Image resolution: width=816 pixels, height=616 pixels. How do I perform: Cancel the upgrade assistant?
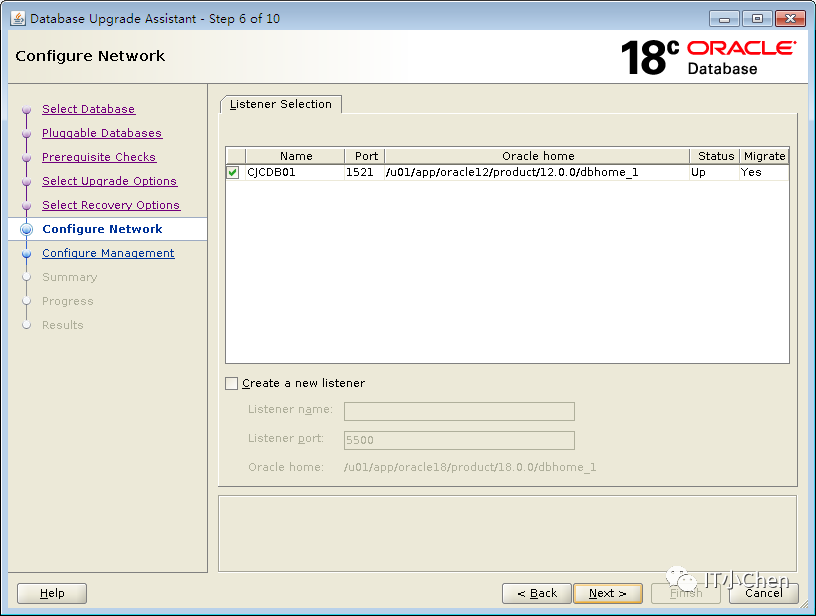(763, 593)
